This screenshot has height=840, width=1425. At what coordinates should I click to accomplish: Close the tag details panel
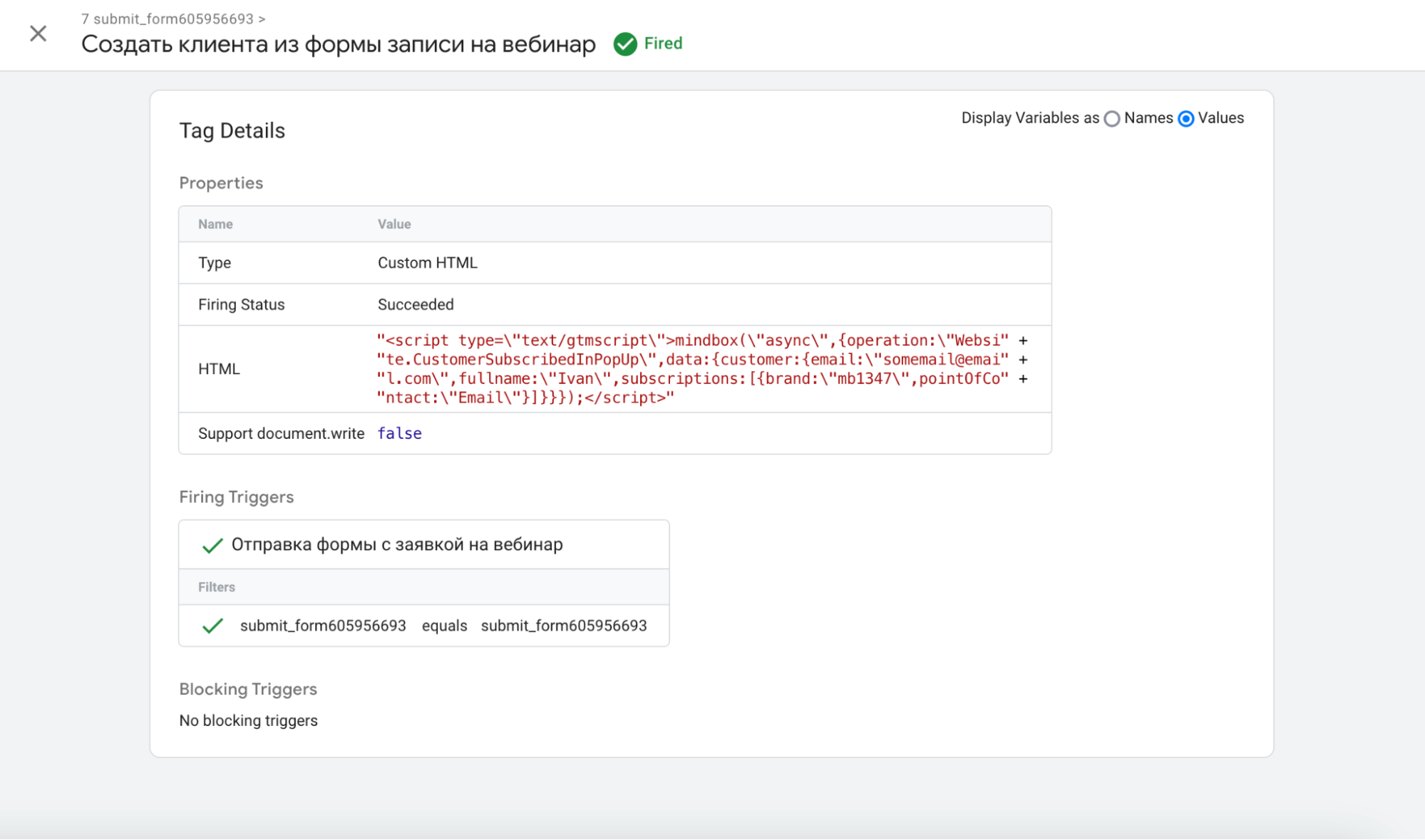(x=38, y=33)
